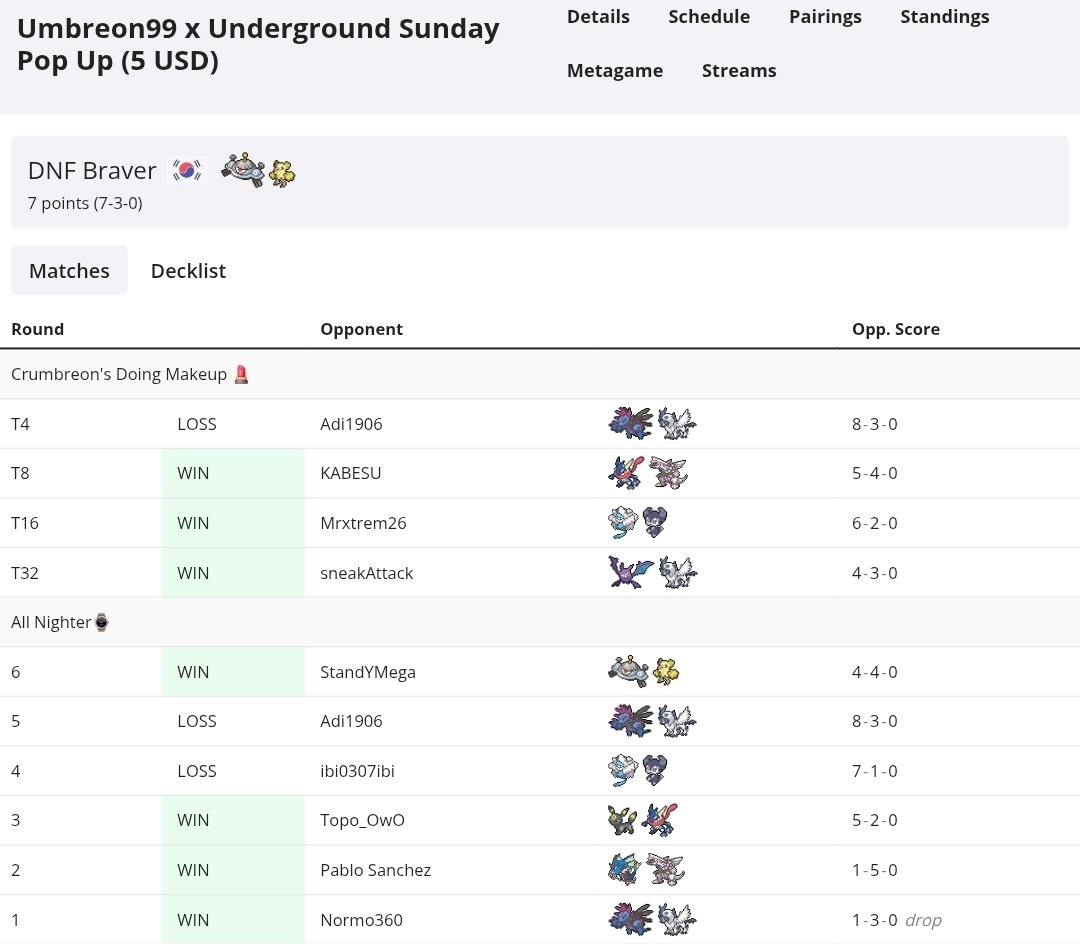Click the Opp. Score column header
Screen dimensions: 1080x944
coord(895,328)
